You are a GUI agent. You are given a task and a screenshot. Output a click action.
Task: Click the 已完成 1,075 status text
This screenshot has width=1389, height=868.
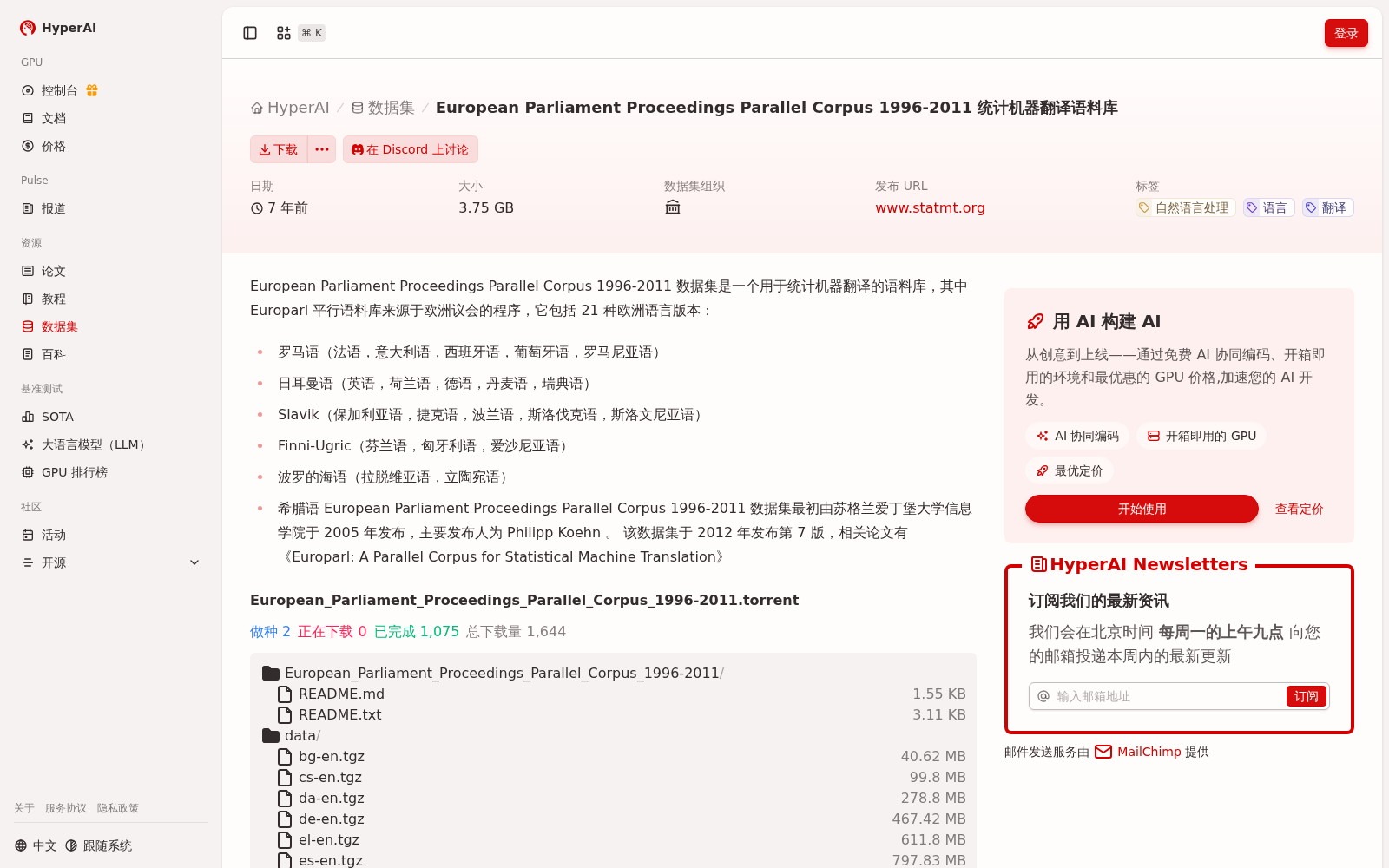(x=417, y=632)
